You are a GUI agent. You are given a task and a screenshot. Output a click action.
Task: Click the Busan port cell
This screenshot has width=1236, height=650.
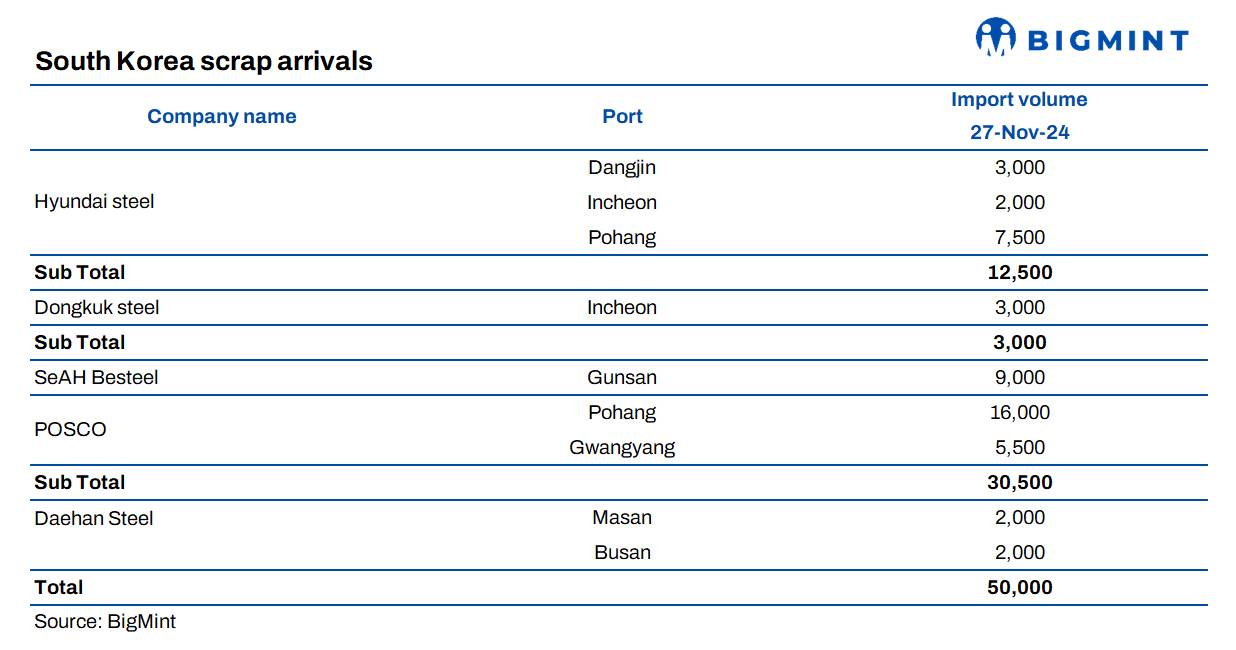click(622, 552)
